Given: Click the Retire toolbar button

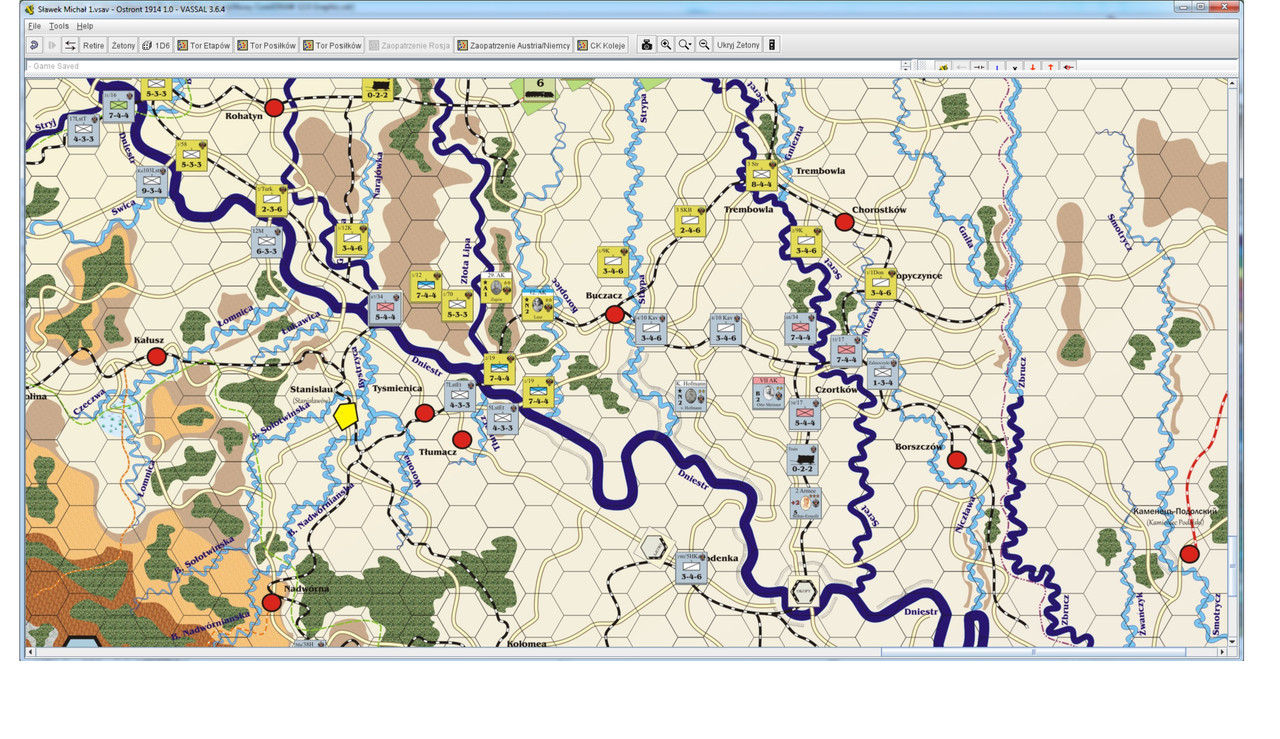Looking at the screenshot, I should 94,45.
